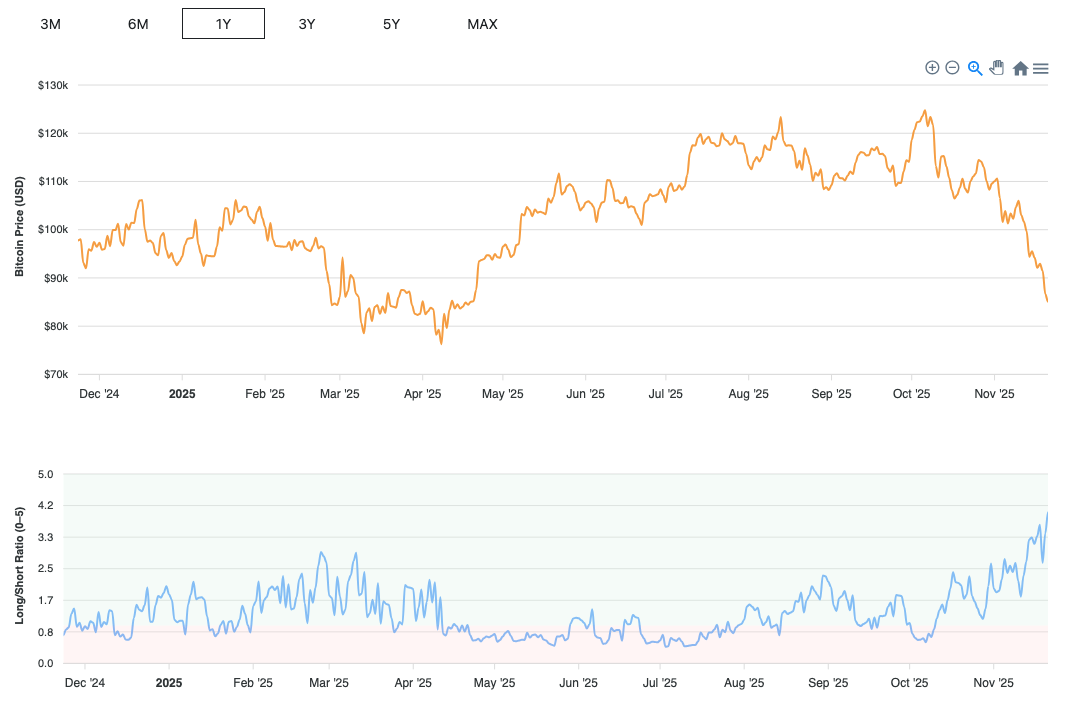Click the magnifier icon to disable selection zoom
1067x706 pixels.
pyautogui.click(x=974, y=68)
